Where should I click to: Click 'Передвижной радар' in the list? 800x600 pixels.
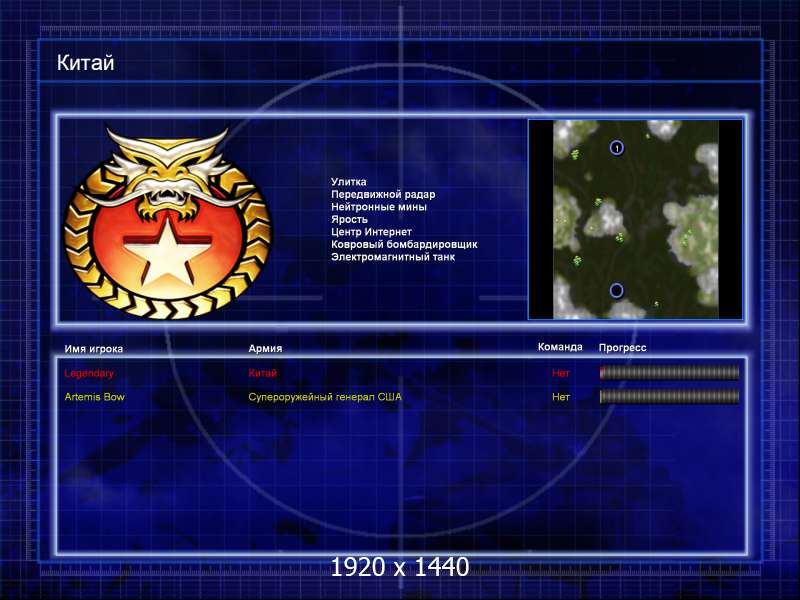(x=383, y=194)
